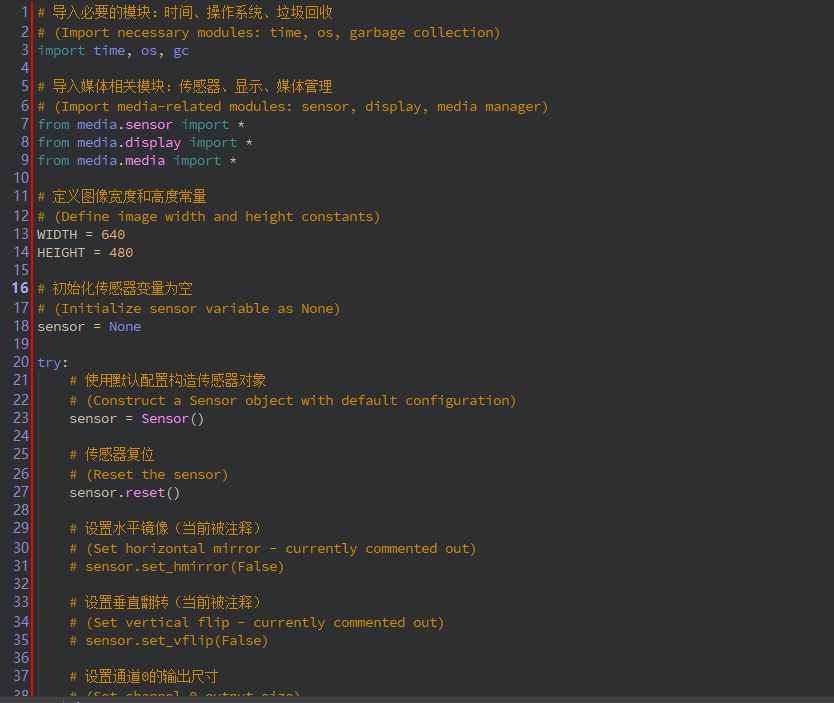Click line number 37 in the gutter
Image resolution: width=834 pixels, height=703 pixels.
[x=20, y=677]
